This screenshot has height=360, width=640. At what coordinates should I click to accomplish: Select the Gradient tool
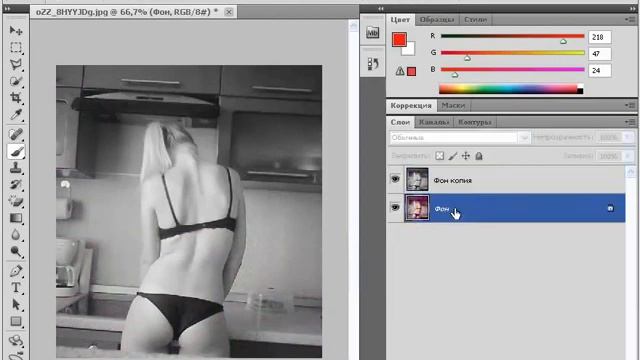pyautogui.click(x=16, y=218)
